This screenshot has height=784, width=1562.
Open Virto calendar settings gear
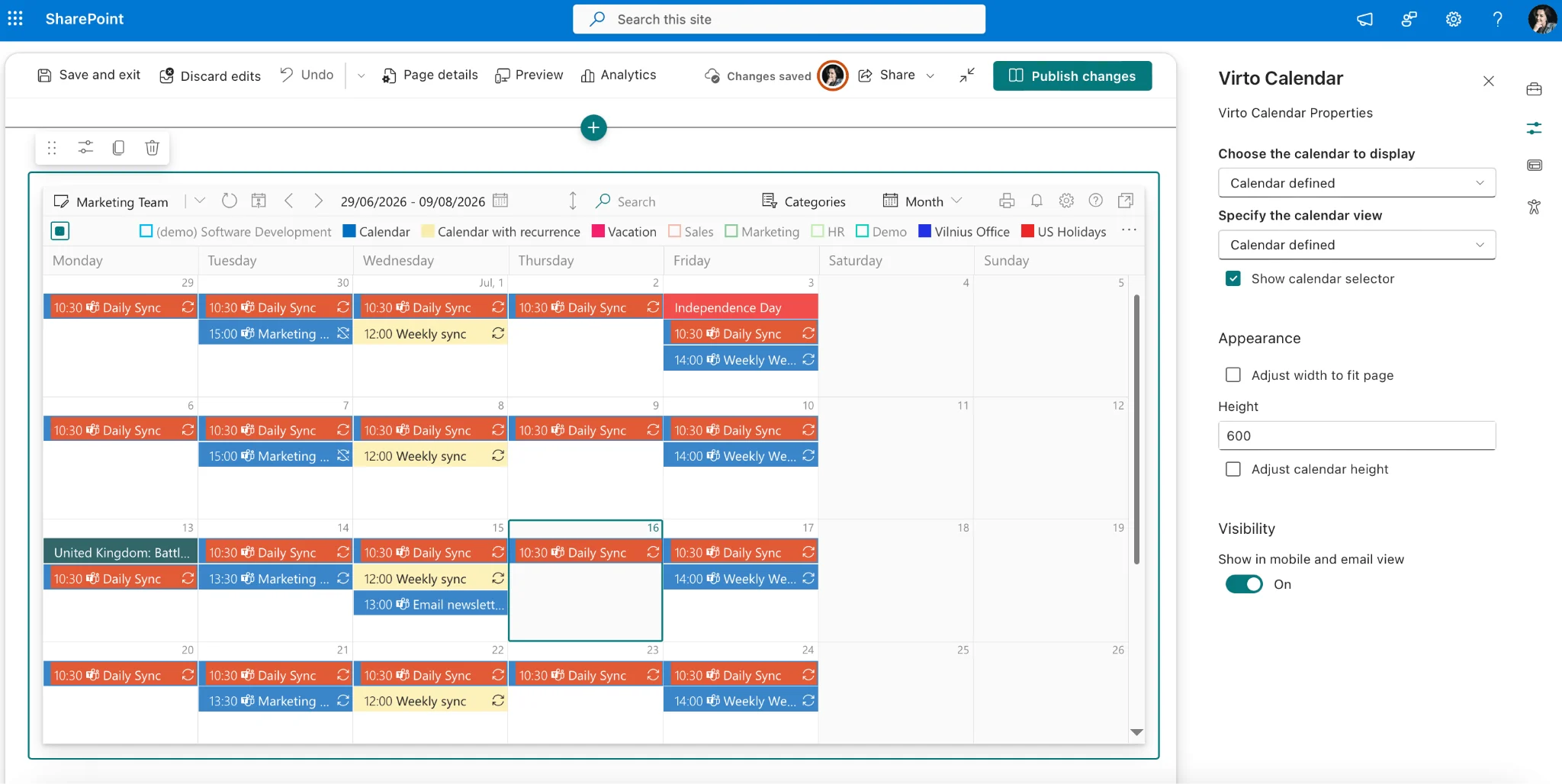click(1066, 201)
